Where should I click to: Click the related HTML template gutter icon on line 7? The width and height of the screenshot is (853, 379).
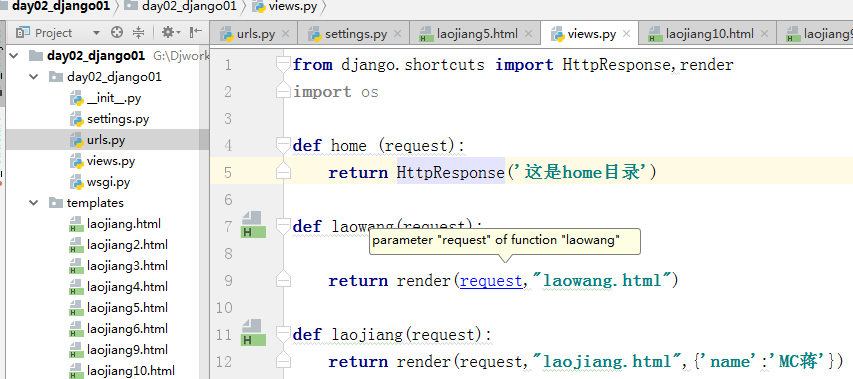tap(253, 225)
